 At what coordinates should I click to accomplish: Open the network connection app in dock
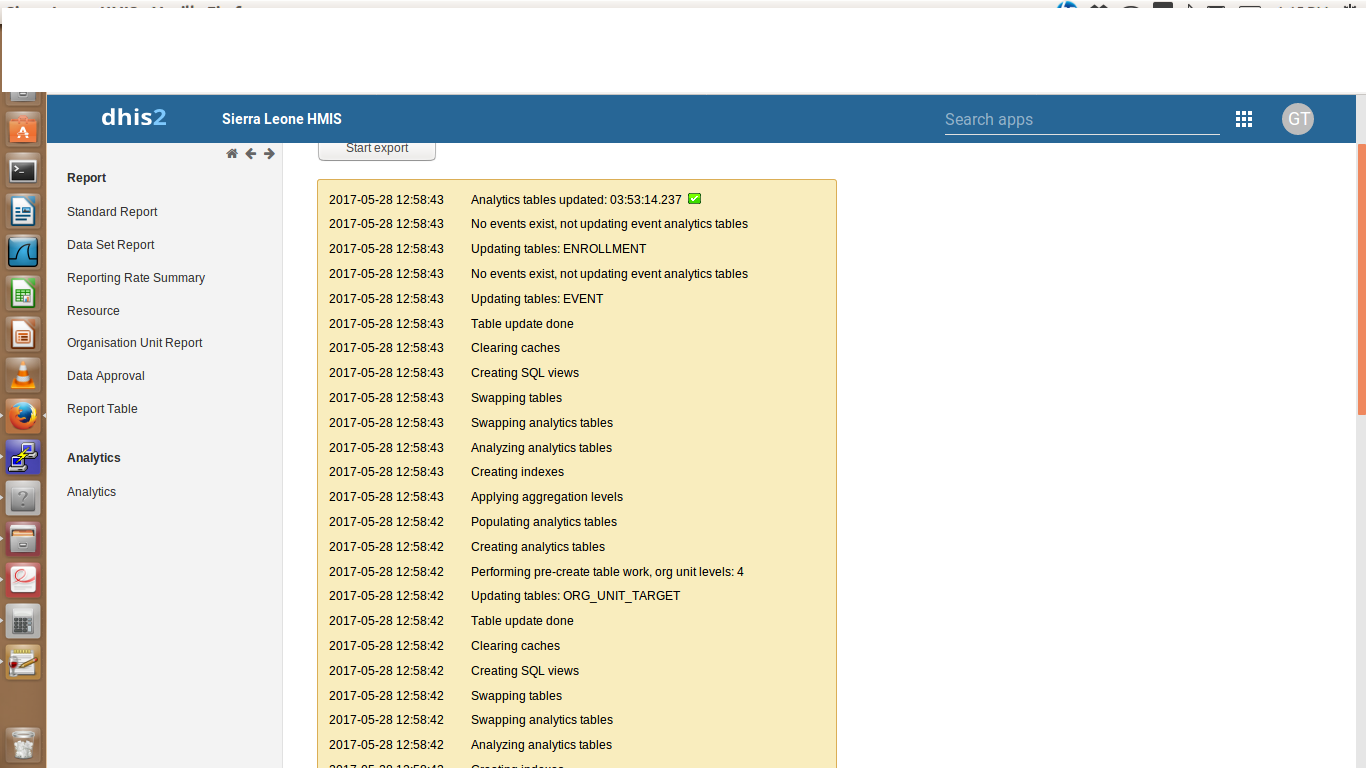point(23,457)
